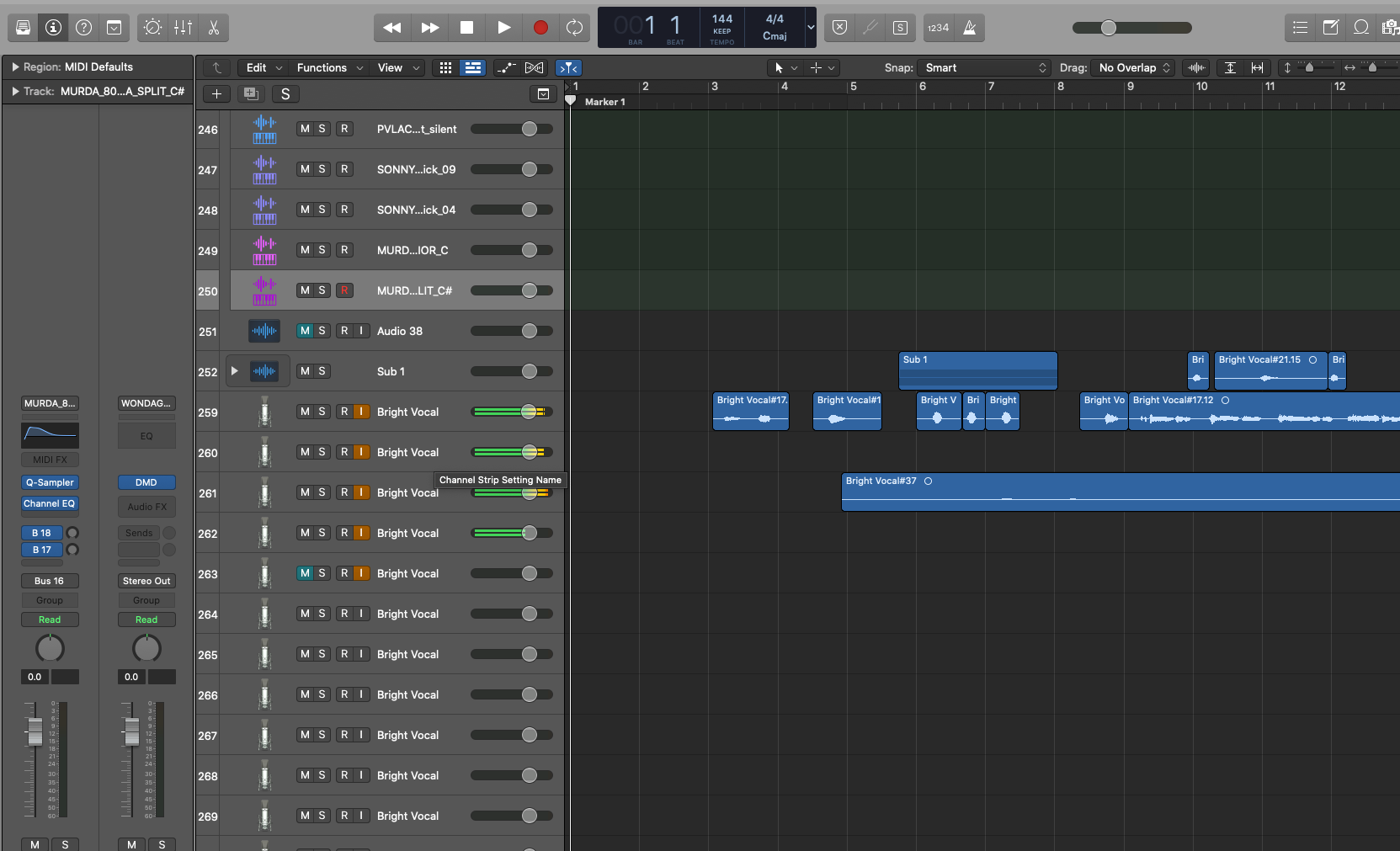Mute the Audio 38 track
This screenshot has height=851, width=1400.
305,331
